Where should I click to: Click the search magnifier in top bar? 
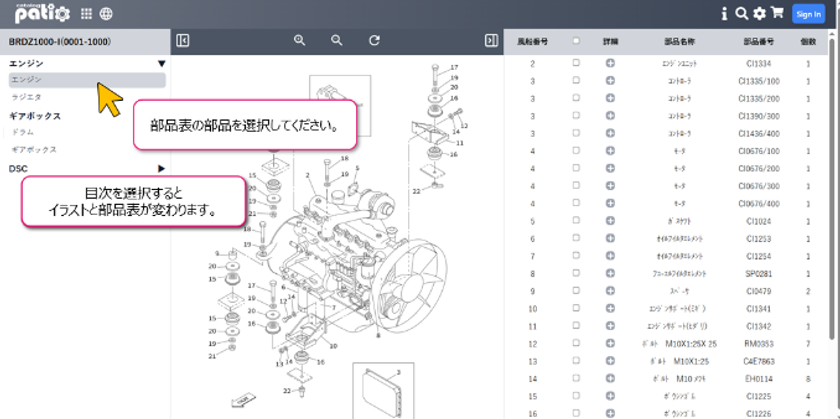[741, 14]
